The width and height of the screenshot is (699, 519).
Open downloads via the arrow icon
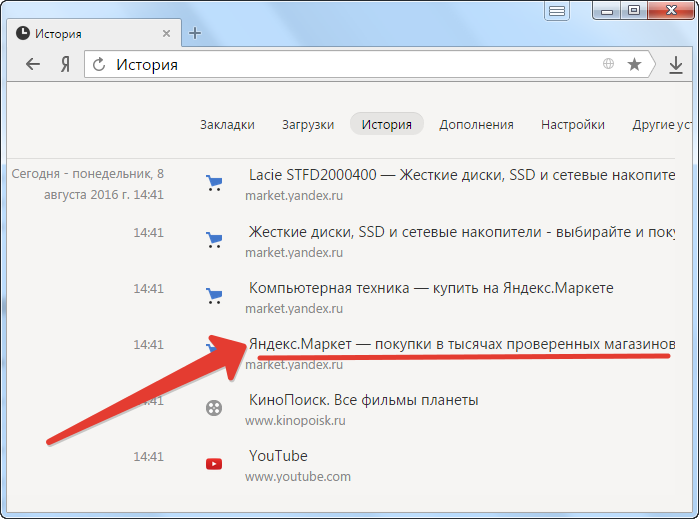click(676, 65)
